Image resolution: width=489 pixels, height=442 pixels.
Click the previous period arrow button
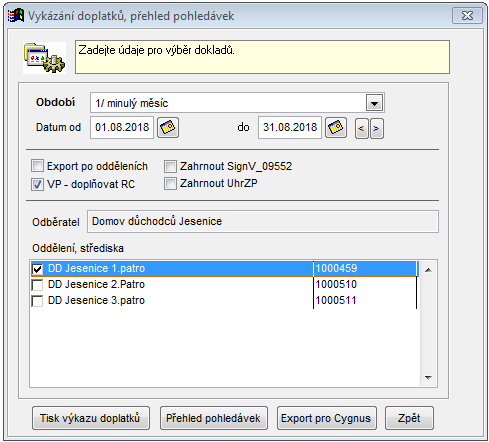click(362, 128)
